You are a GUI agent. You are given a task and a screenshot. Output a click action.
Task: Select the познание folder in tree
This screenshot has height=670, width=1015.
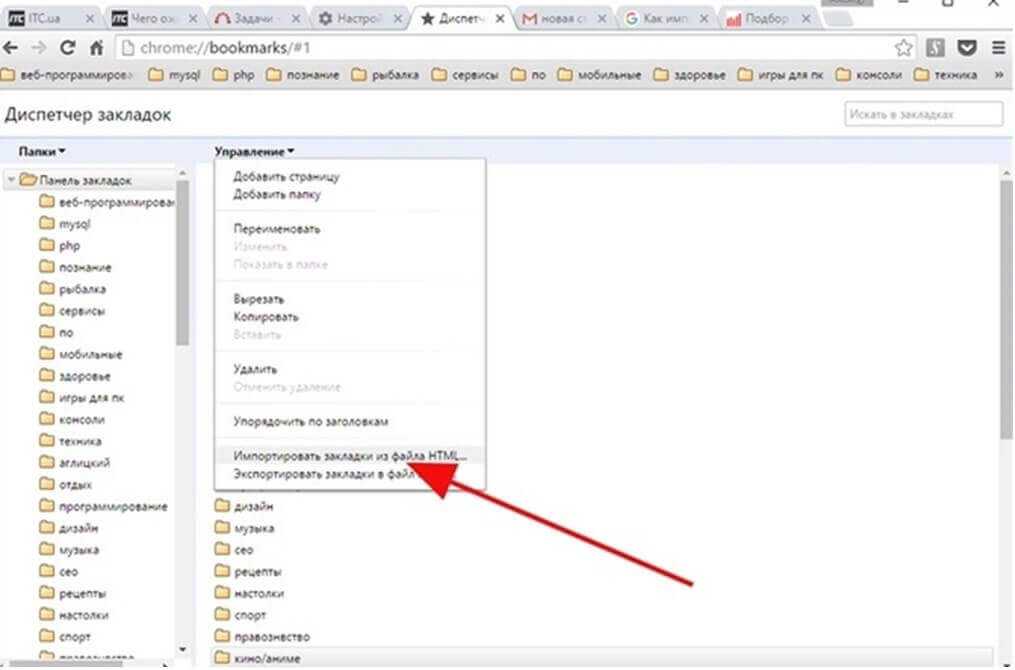click(75, 267)
